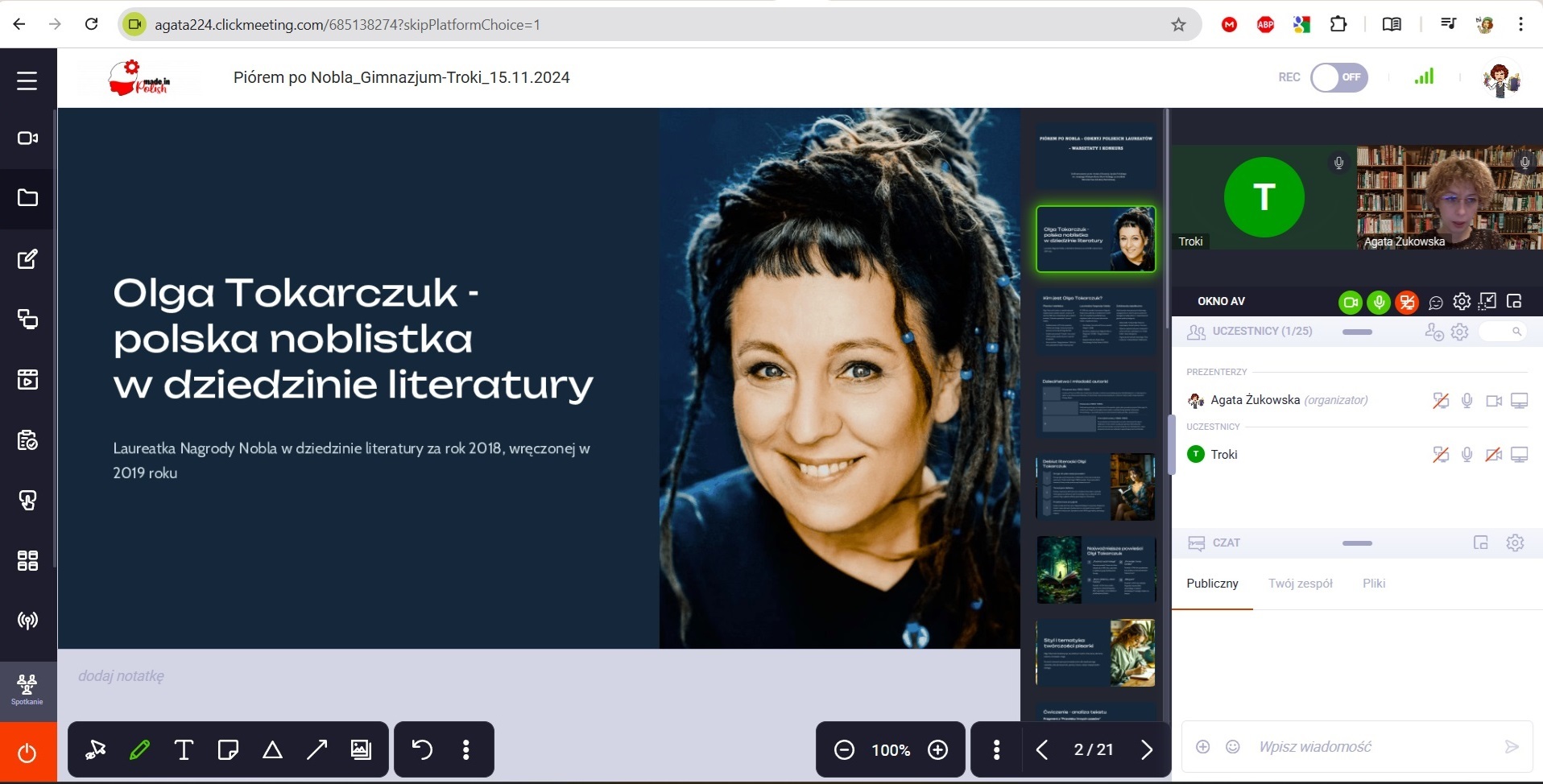The width and height of the screenshot is (1543, 784).
Task: Send the chat message arrow
Action: pyautogui.click(x=1512, y=747)
